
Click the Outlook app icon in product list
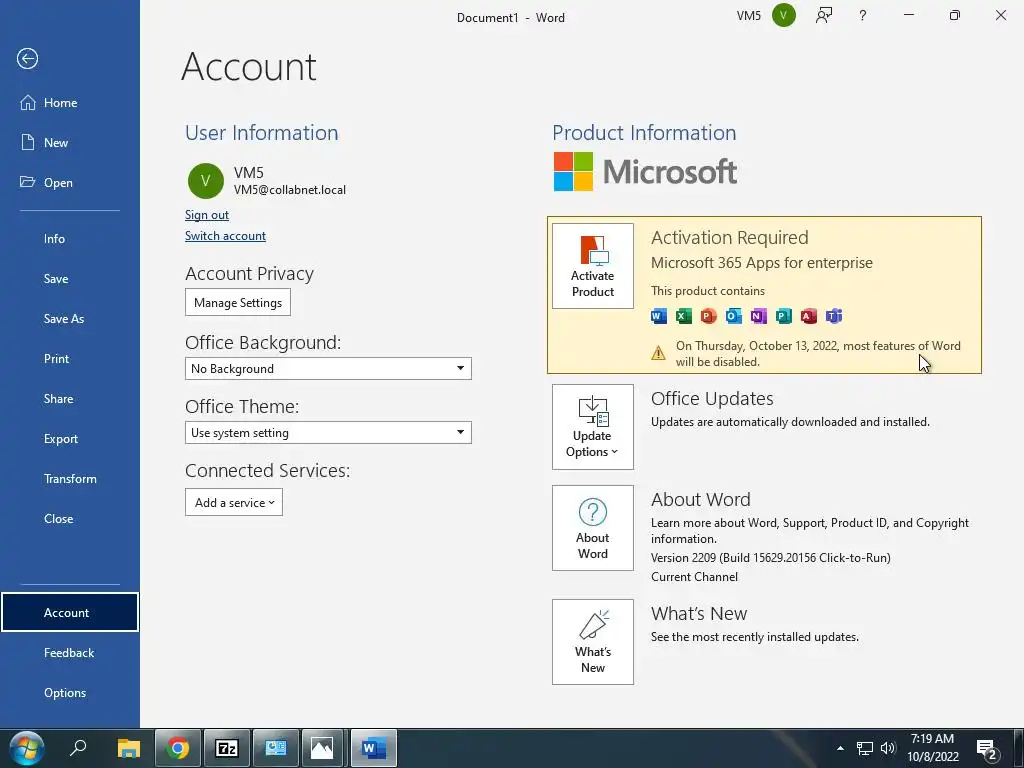[733, 317]
